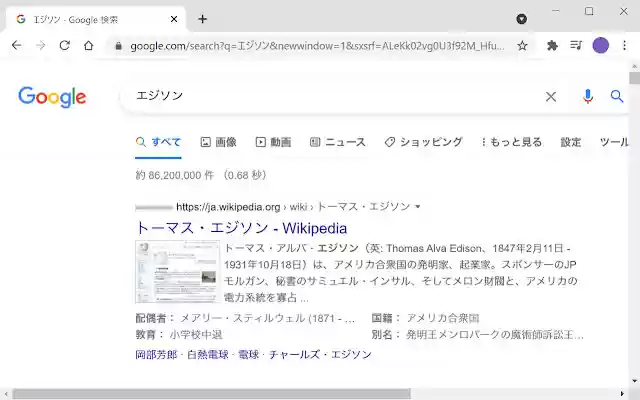Click the scroll down arrow
The height and width of the screenshot is (400, 640).
coord(634,381)
